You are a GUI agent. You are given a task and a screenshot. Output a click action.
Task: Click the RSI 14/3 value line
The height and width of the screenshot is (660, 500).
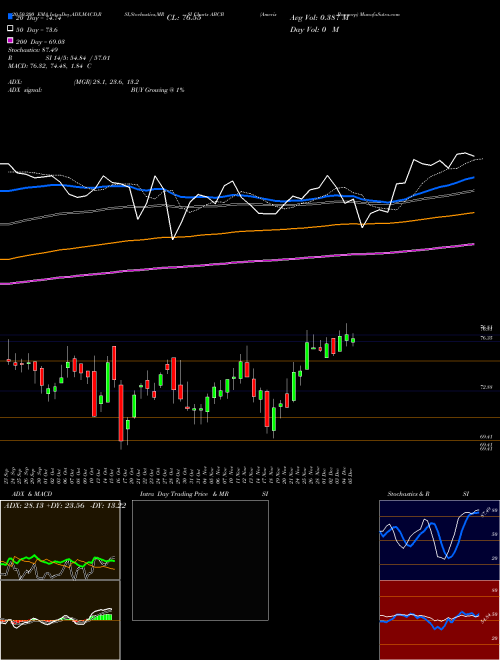[59, 58]
